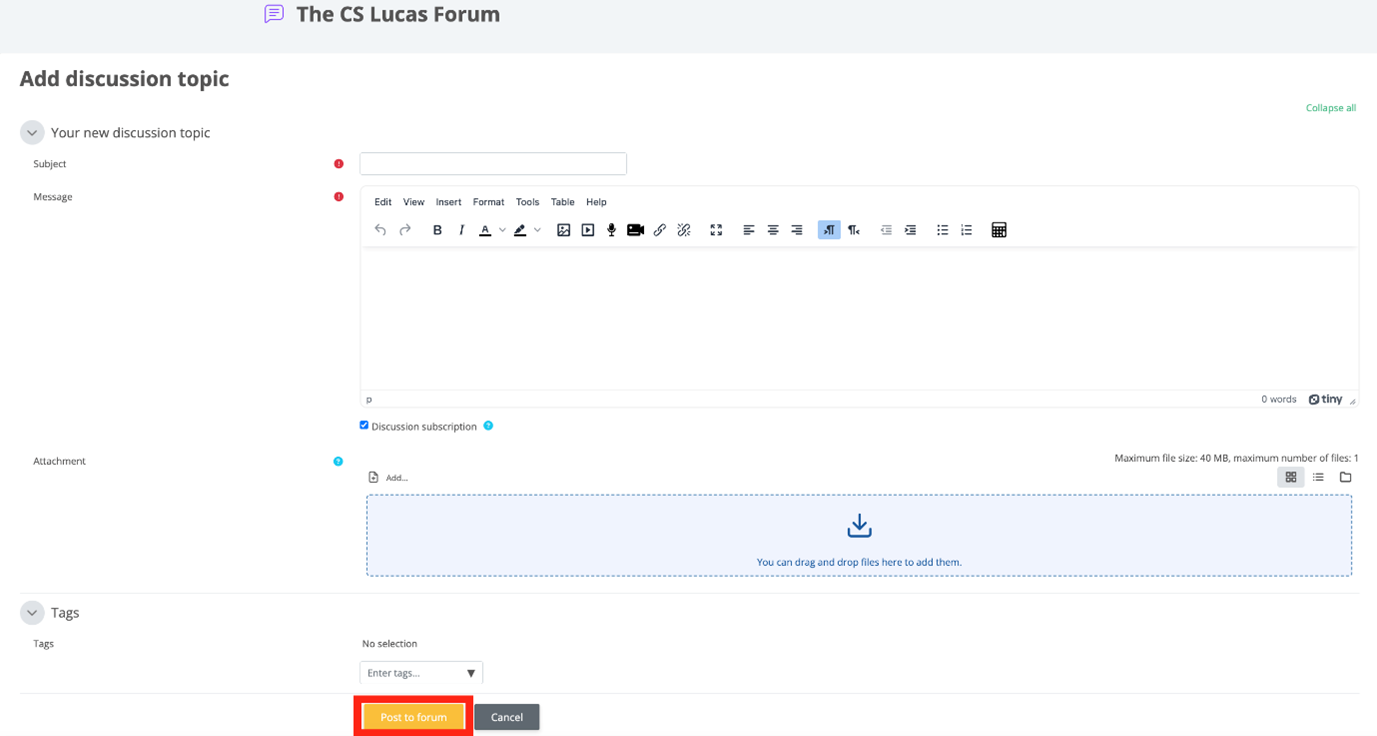Remove link with the unlink icon
The height and width of the screenshot is (736, 1377).
[684, 230]
